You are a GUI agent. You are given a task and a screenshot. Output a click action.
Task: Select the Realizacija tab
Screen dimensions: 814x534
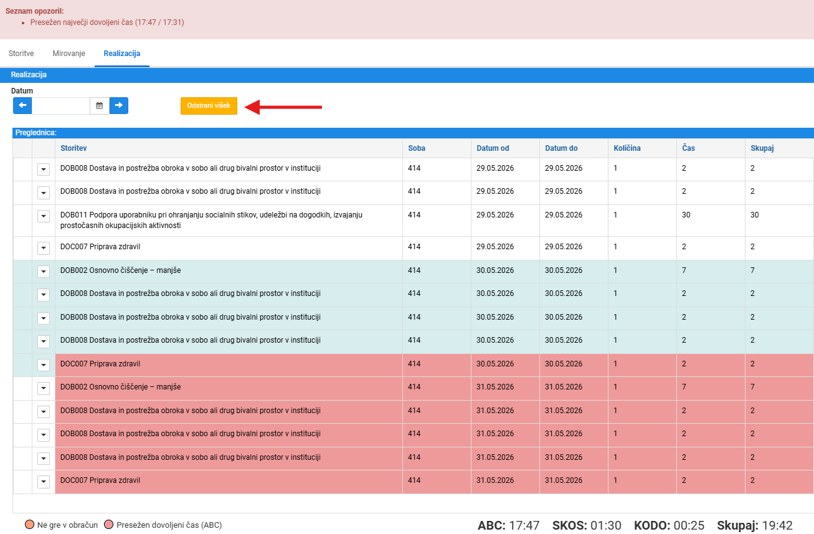pos(122,53)
